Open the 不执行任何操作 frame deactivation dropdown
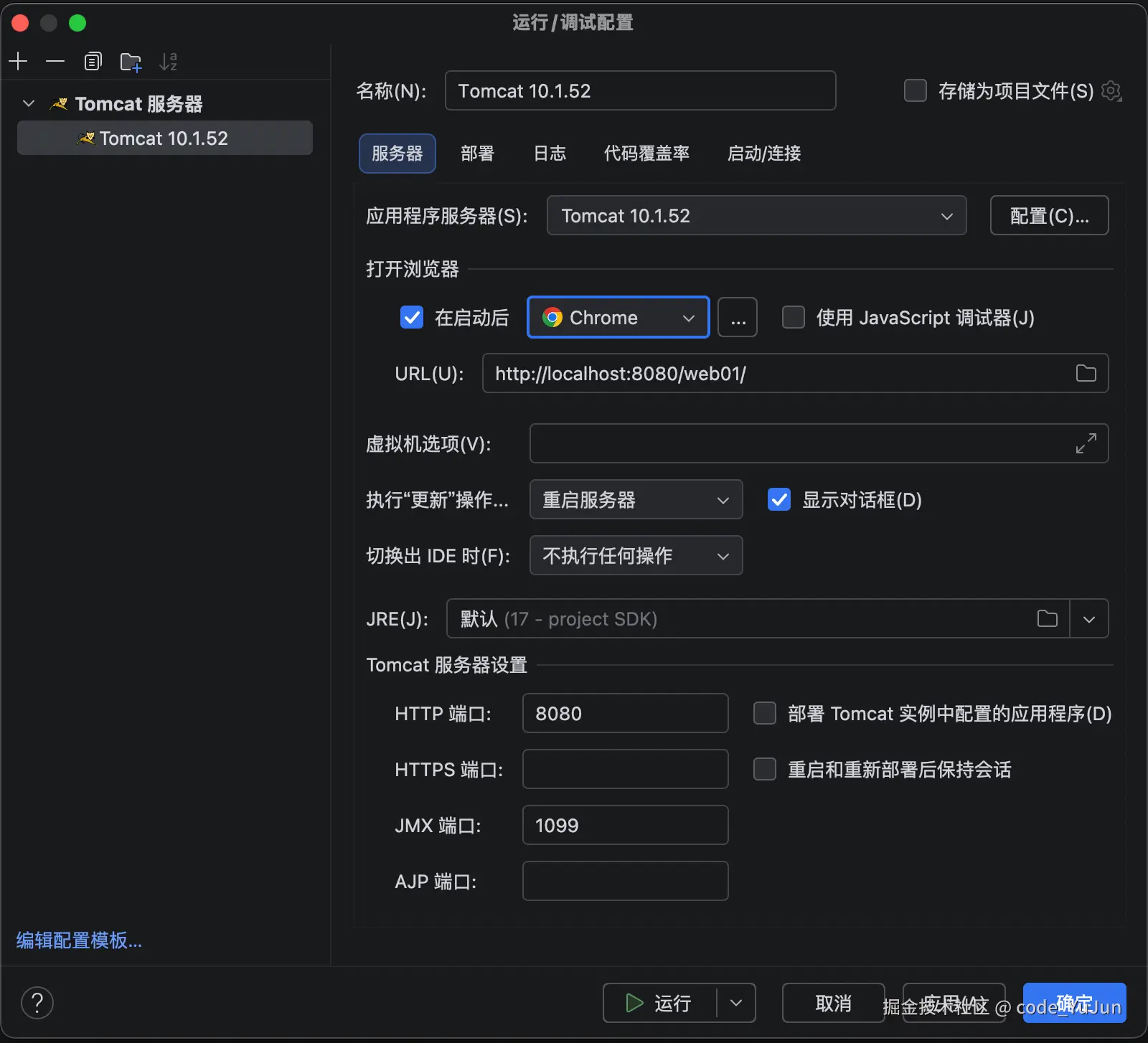The height and width of the screenshot is (1043, 1148). [636, 555]
